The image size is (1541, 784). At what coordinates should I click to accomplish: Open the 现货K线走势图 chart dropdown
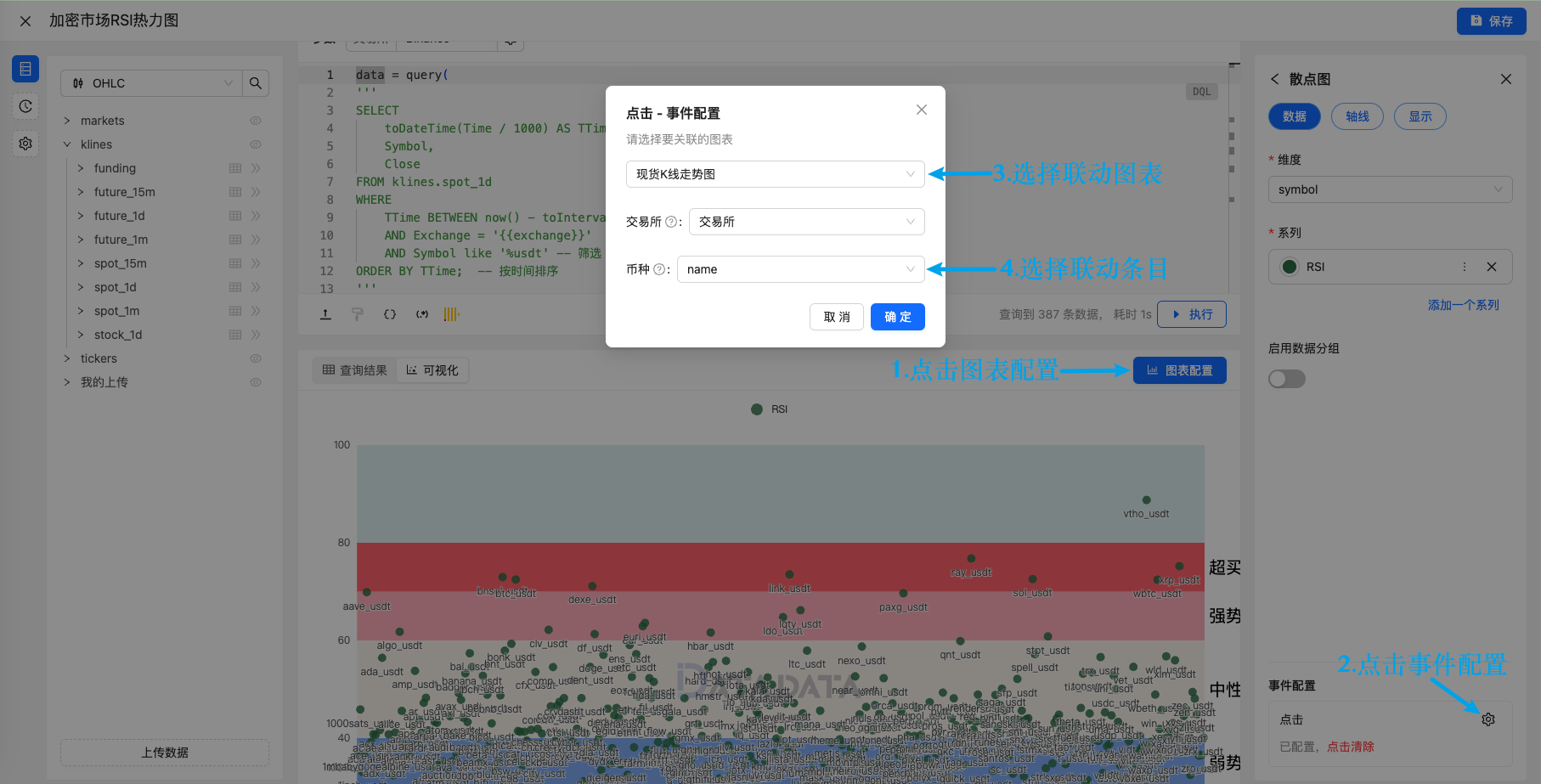coord(776,174)
